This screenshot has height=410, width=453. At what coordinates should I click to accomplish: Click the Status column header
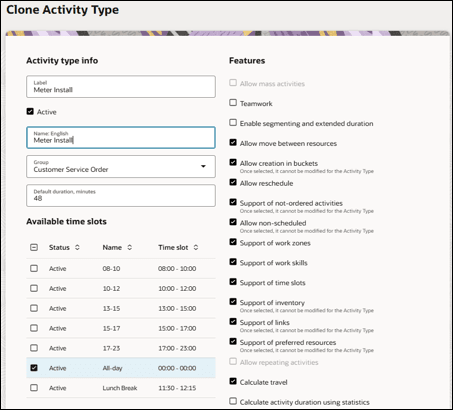click(x=59, y=247)
